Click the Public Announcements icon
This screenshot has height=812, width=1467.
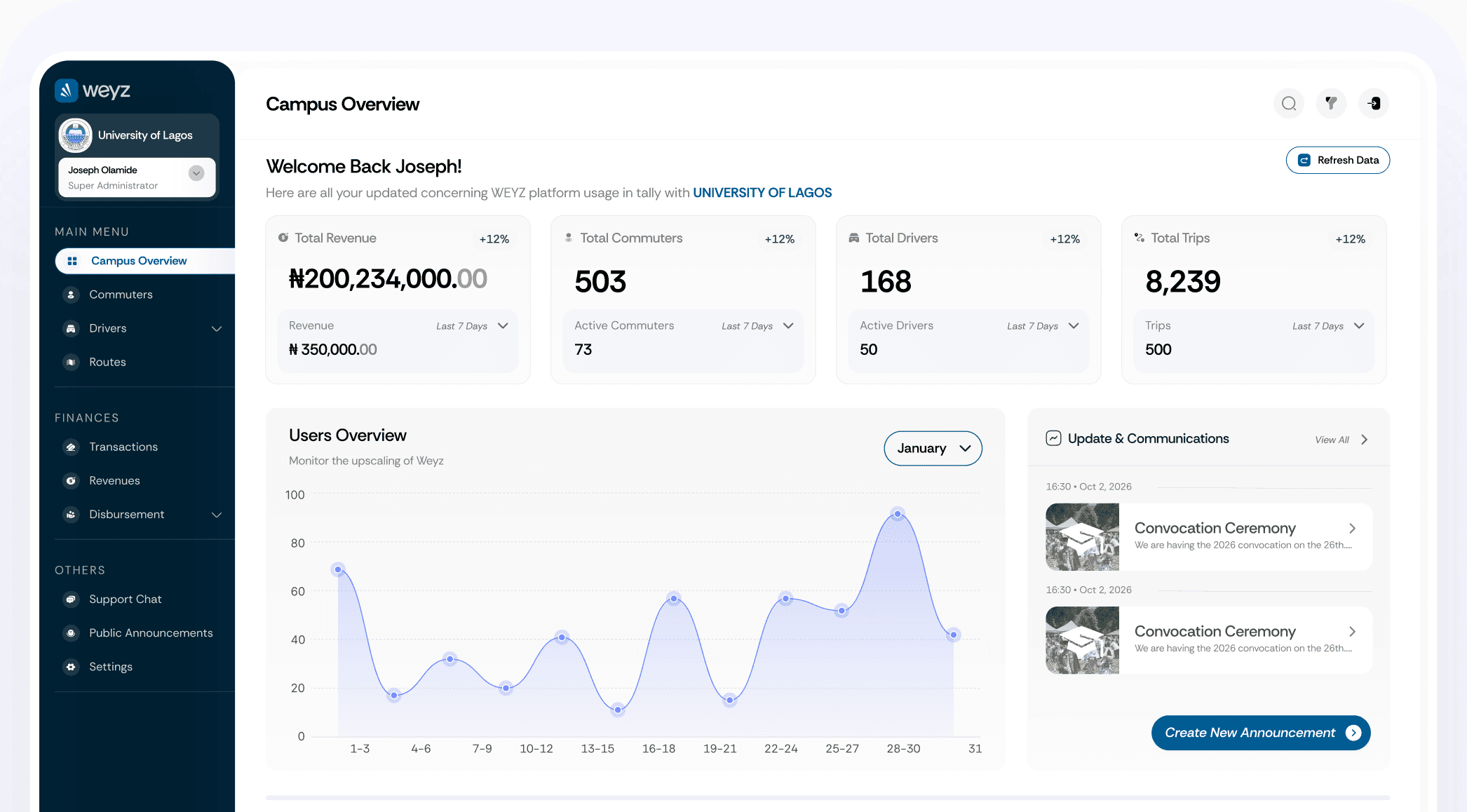coord(71,632)
